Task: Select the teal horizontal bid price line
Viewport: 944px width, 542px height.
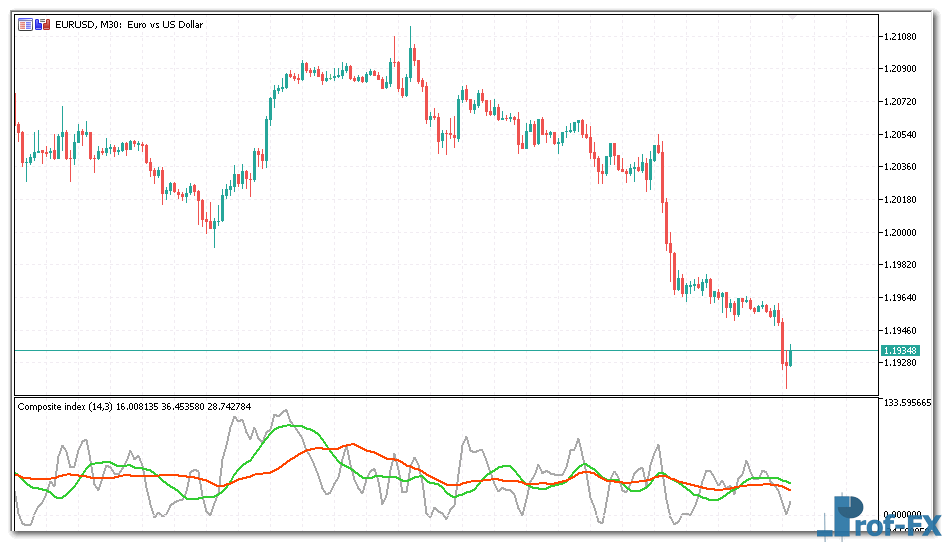Action: 400,350
